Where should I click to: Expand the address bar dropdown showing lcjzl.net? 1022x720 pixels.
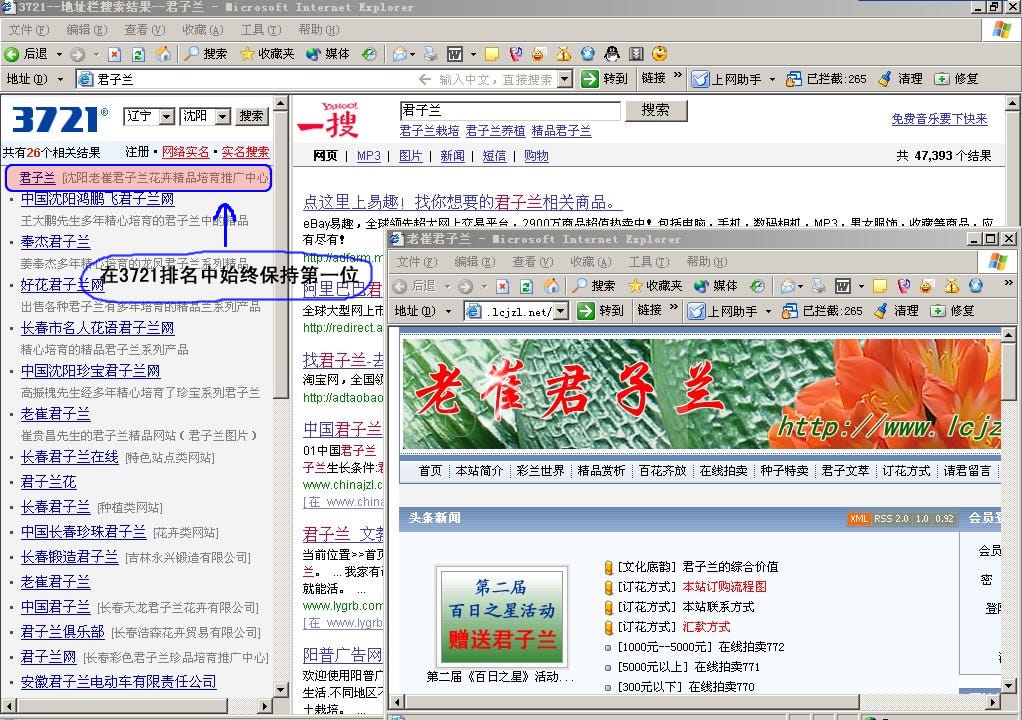pyautogui.click(x=561, y=310)
